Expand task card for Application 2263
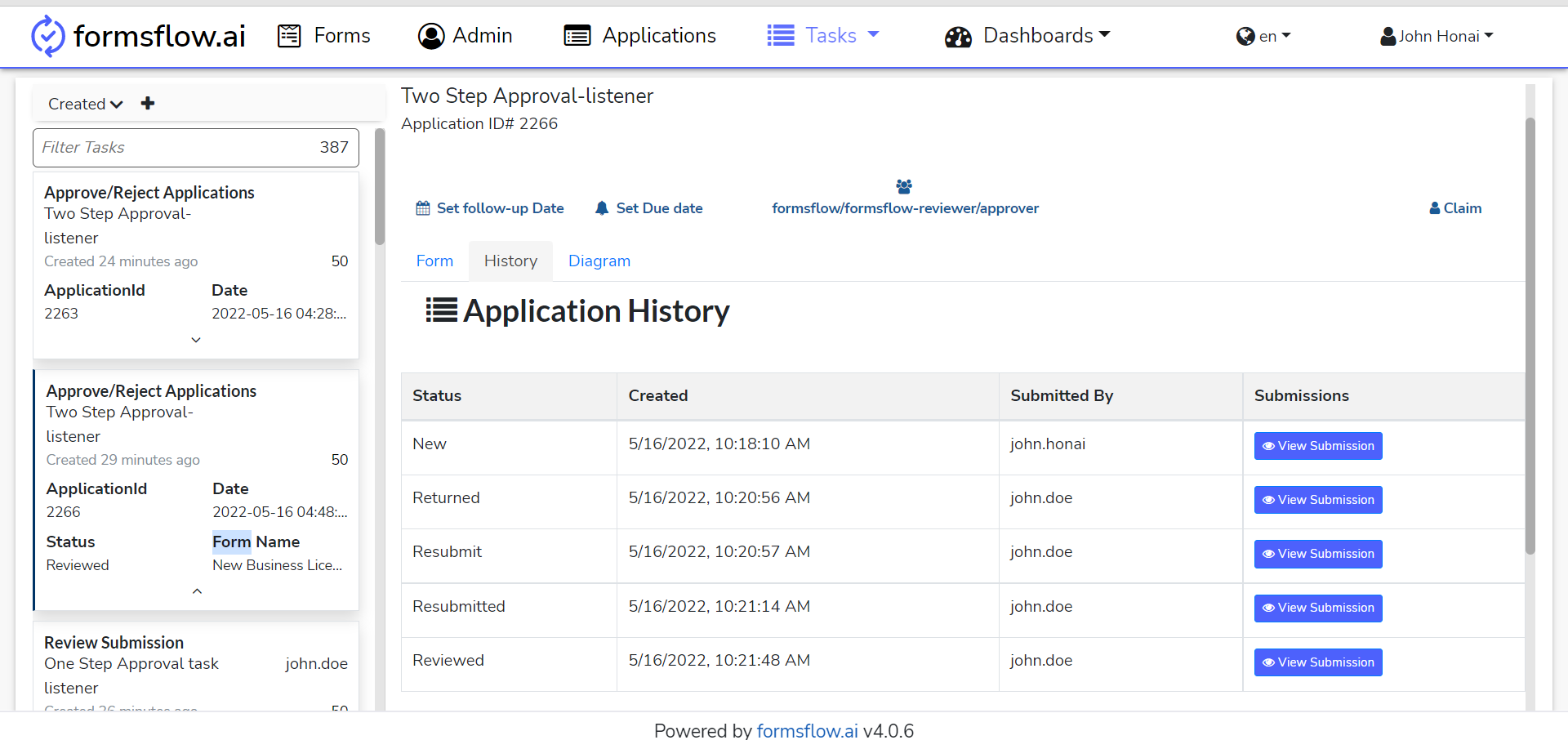Viewport: 1568px width, 740px height. tap(196, 340)
